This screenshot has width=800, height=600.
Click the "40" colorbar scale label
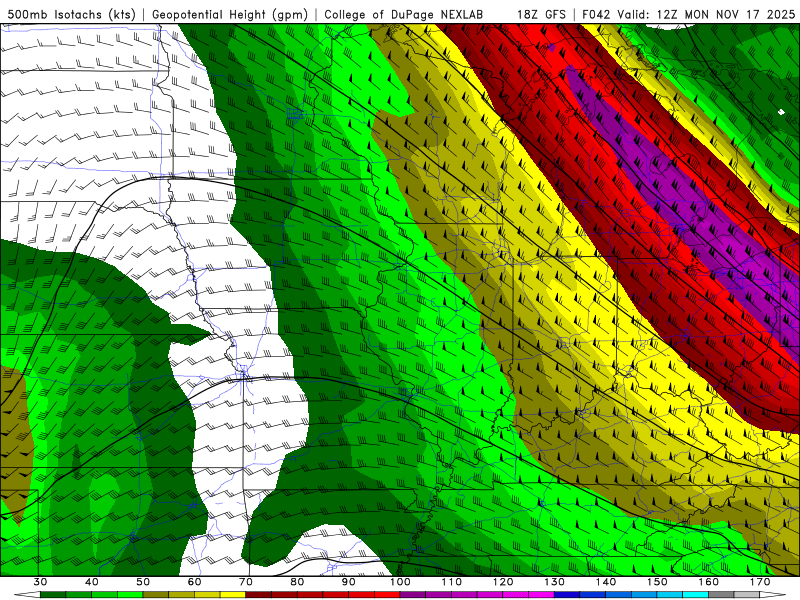click(92, 582)
